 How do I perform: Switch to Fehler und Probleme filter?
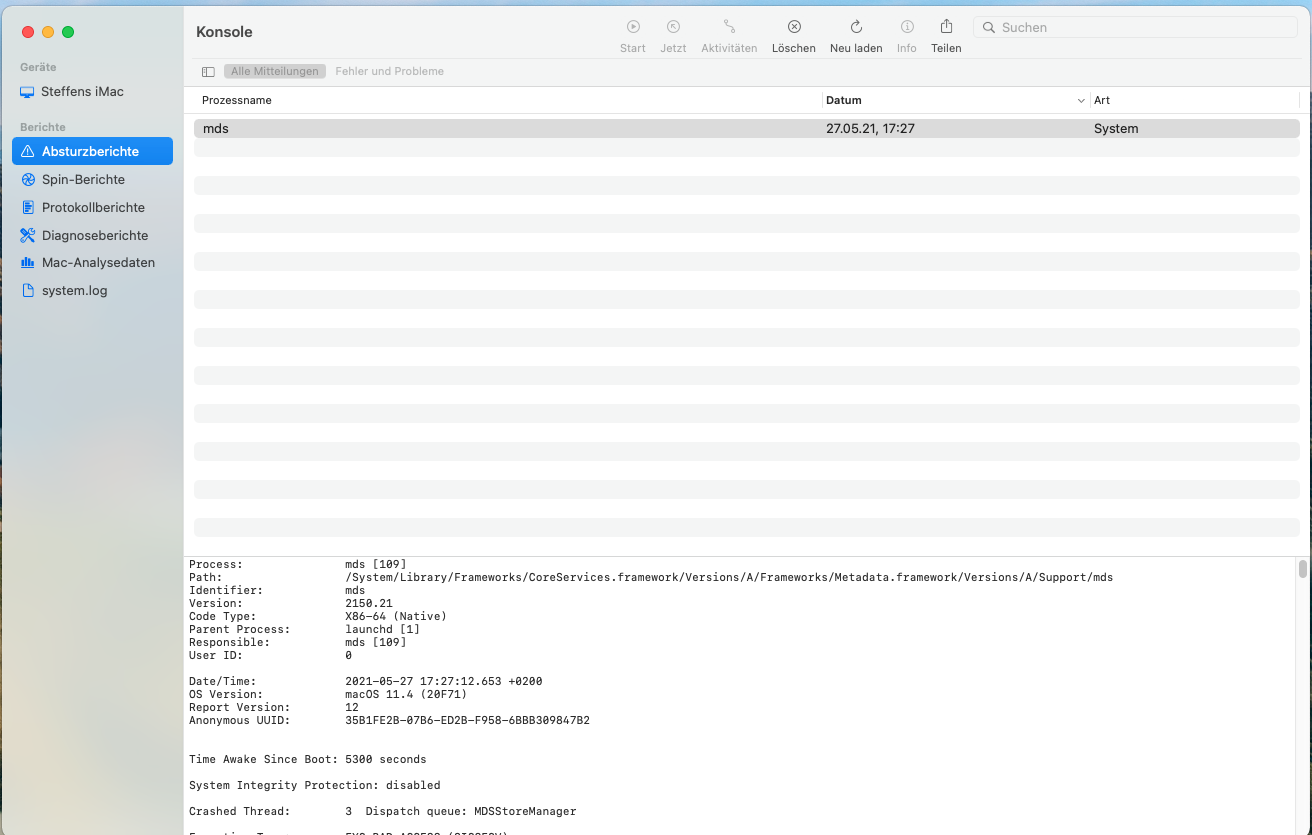389,72
